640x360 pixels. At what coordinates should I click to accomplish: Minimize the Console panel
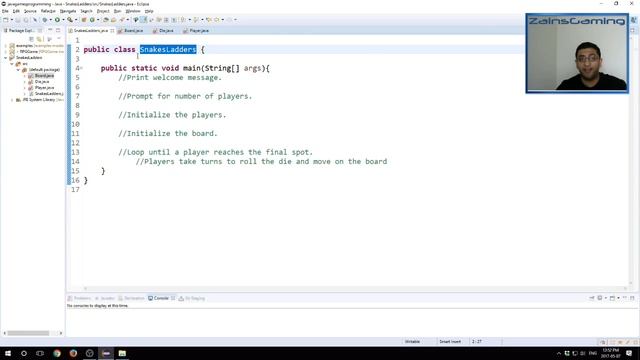tap(625, 298)
